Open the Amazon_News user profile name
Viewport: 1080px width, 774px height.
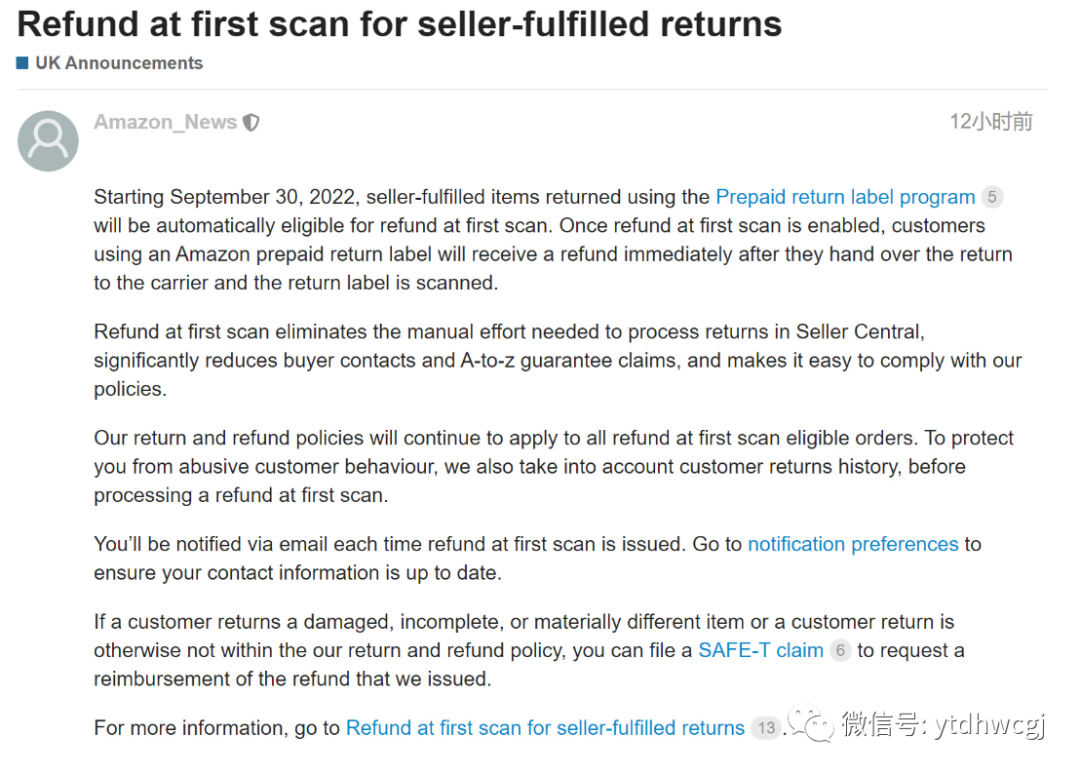[165, 122]
